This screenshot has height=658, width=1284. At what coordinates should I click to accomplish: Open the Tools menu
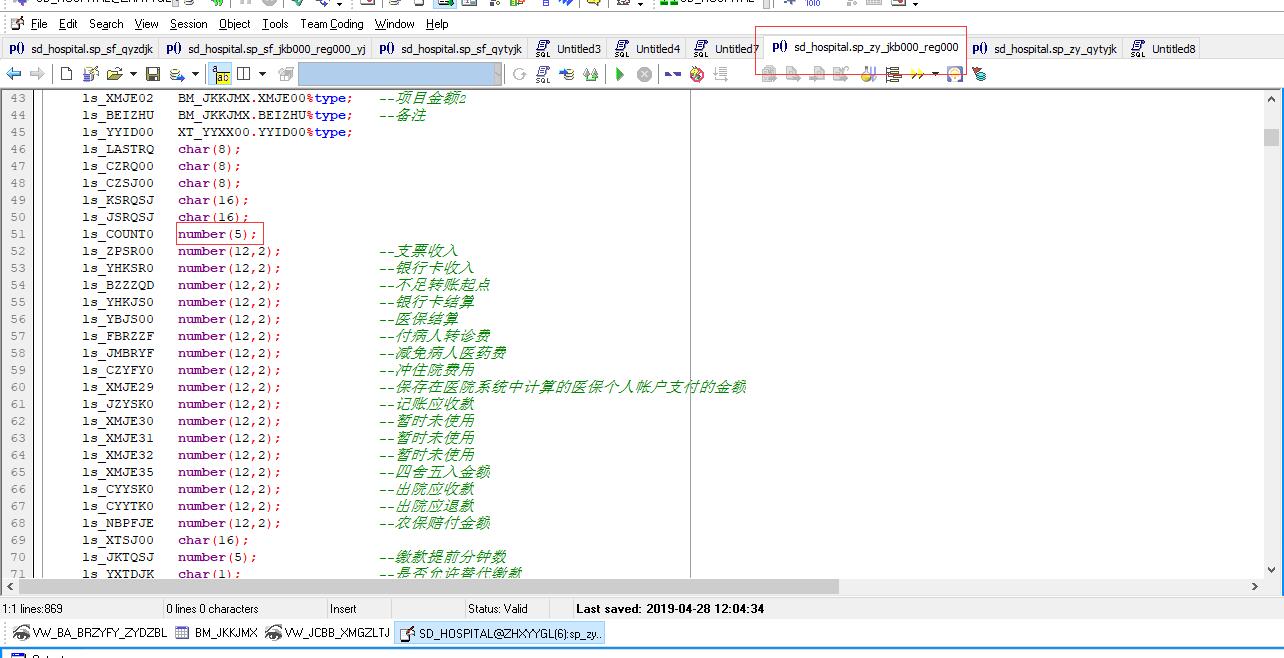[x=275, y=23]
